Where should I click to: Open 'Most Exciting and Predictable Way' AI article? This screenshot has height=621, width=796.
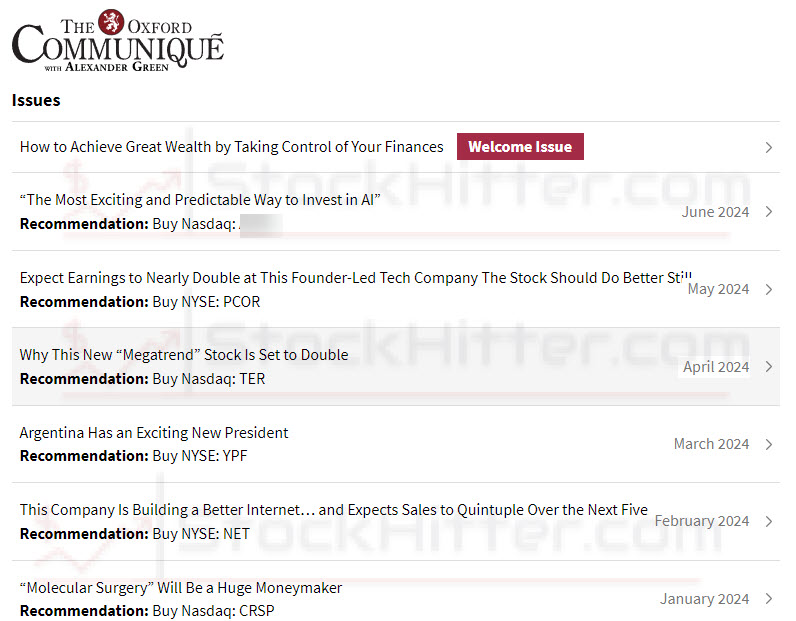click(200, 200)
